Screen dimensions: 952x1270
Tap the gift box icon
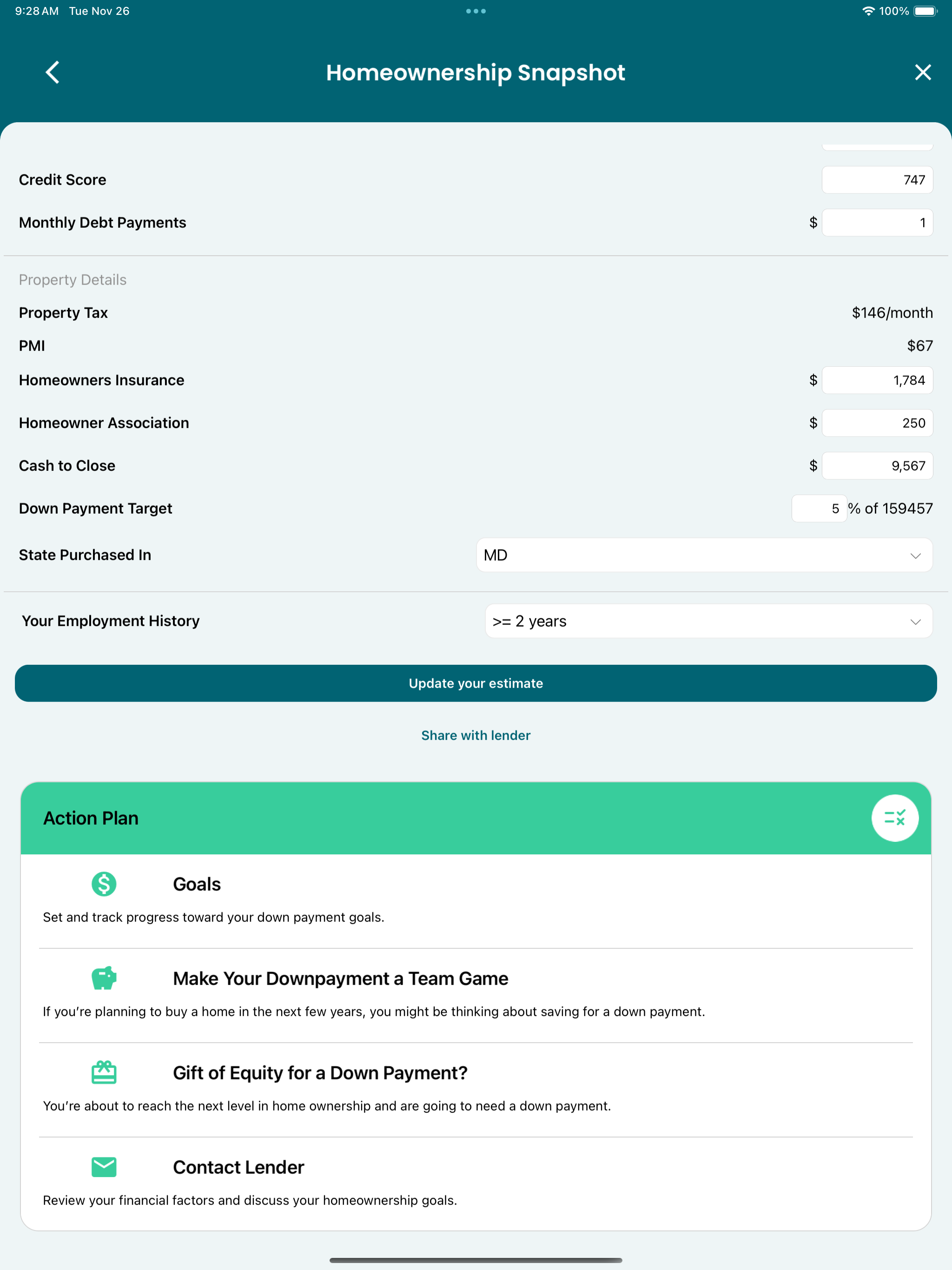point(104,1072)
